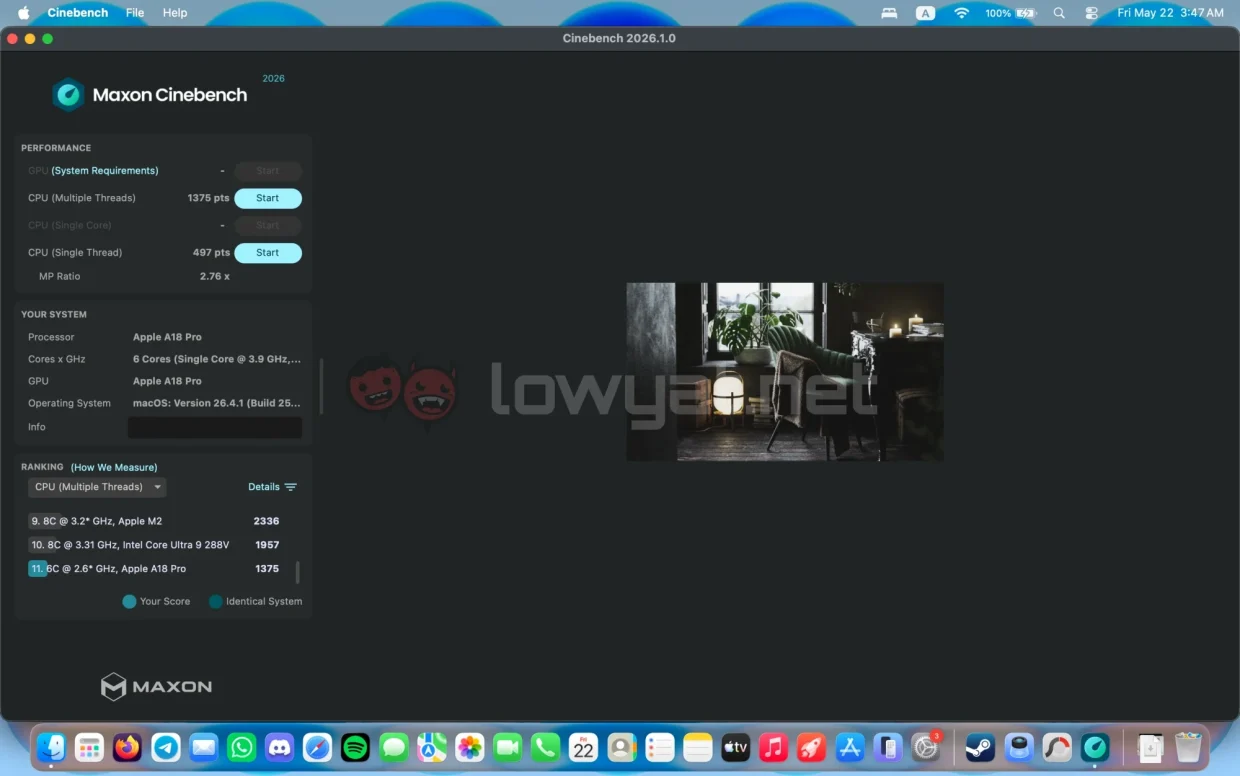Click the bed Focus icon in menu bar
Image resolution: width=1240 pixels, height=776 pixels.
[889, 13]
